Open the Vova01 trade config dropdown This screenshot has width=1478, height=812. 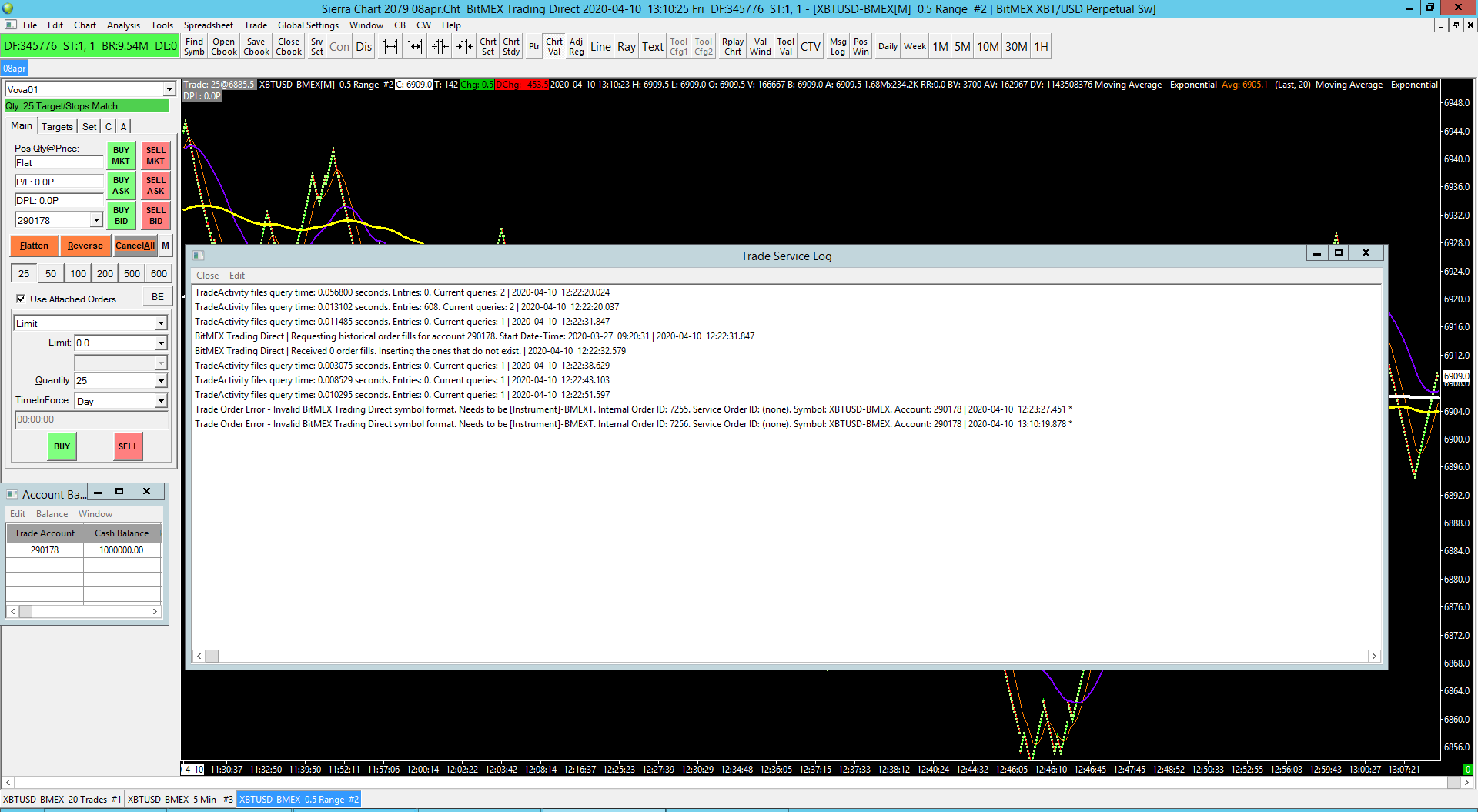pyautogui.click(x=169, y=89)
